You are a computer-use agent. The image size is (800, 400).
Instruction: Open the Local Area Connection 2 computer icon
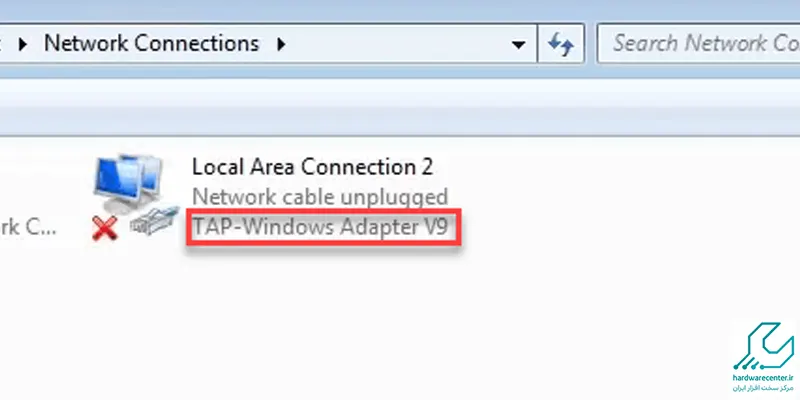pos(129,183)
